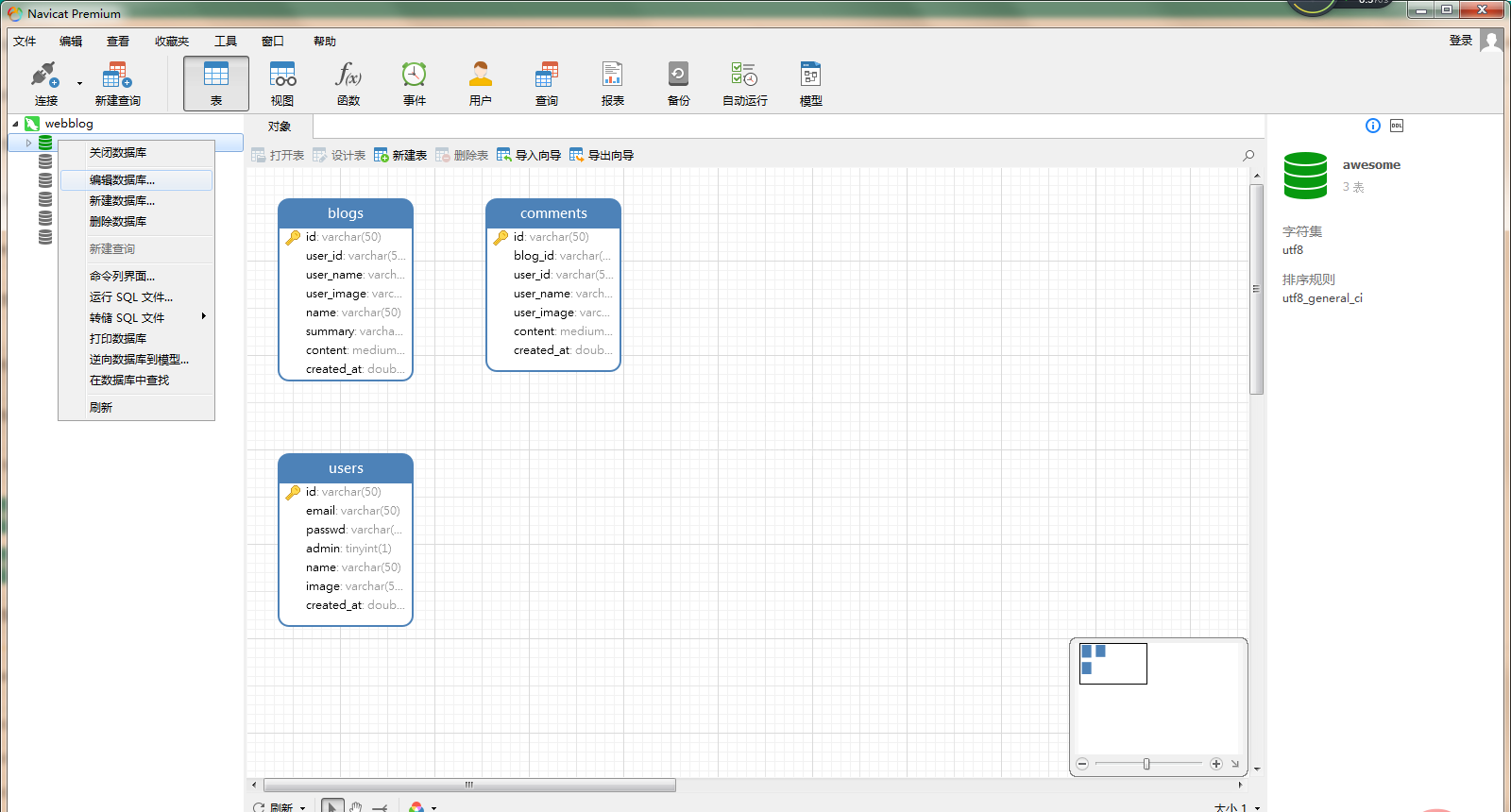Click 新建表 (New Table) button
This screenshot has height=812, width=1511.
400,155
